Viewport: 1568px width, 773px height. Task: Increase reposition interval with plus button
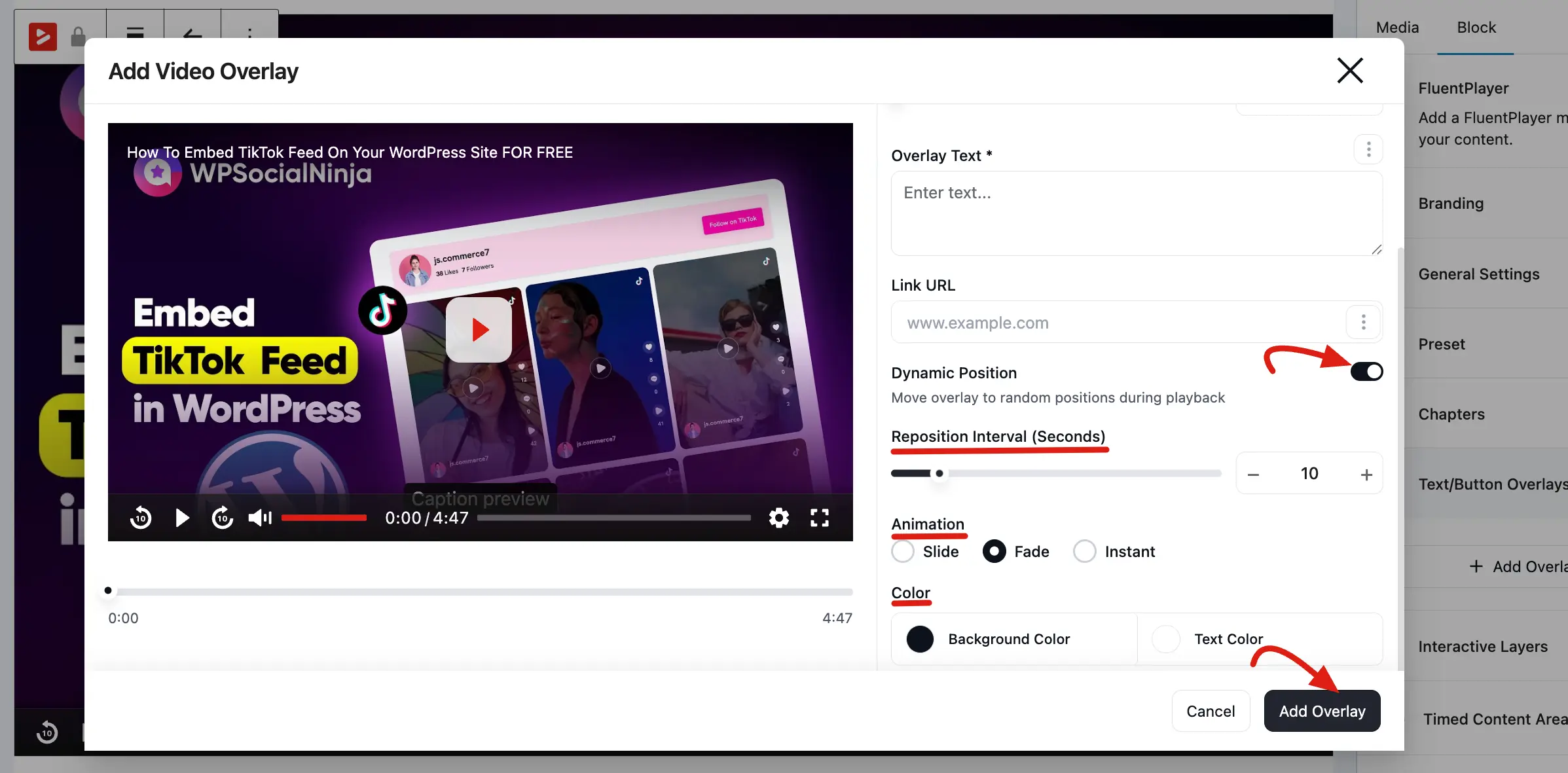1366,475
